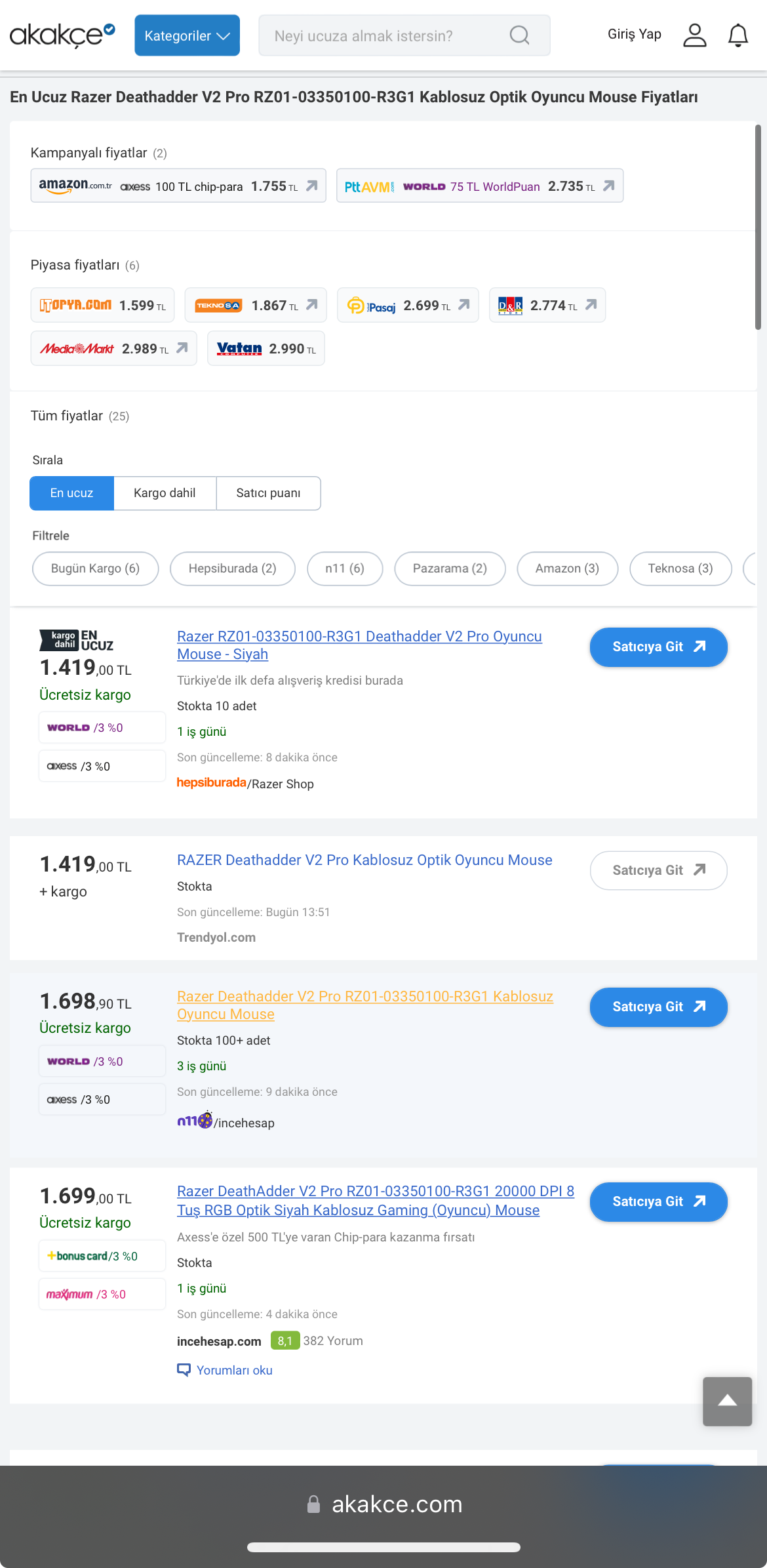The width and height of the screenshot is (767, 1568).
Task: Focus the 'Neyi ucuza almak istersin?' search field
Action: (x=404, y=35)
